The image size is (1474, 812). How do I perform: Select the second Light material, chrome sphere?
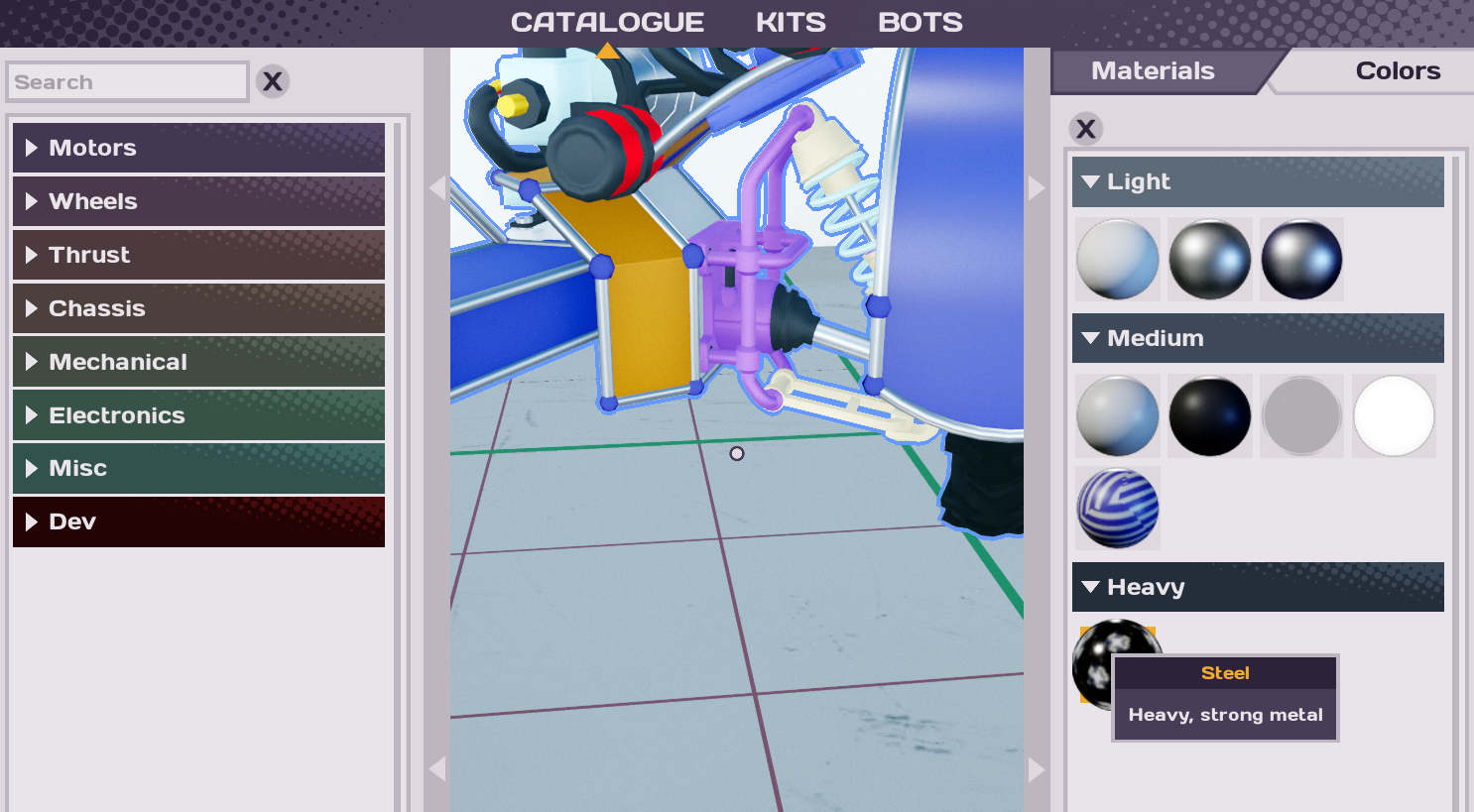pyautogui.click(x=1210, y=260)
